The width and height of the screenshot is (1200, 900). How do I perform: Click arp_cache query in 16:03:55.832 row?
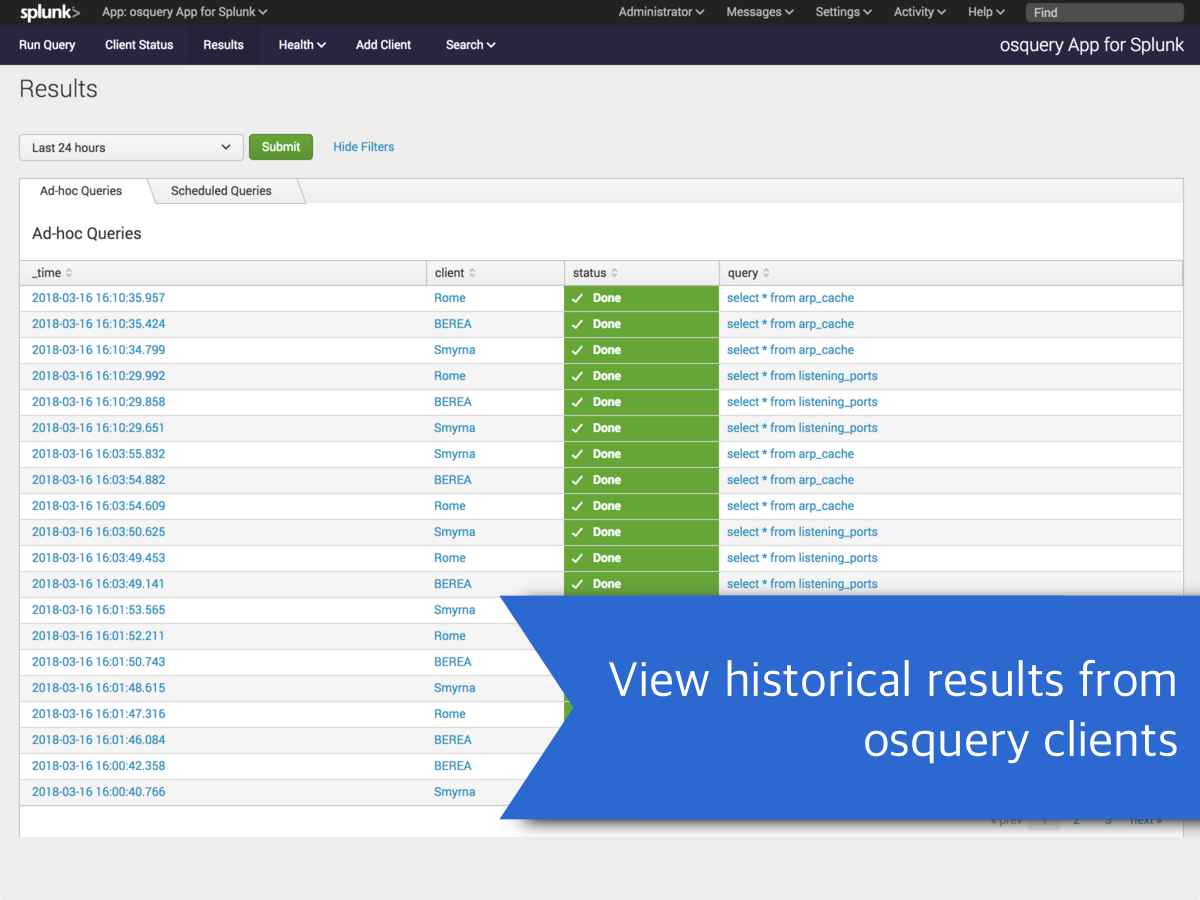[791, 454]
